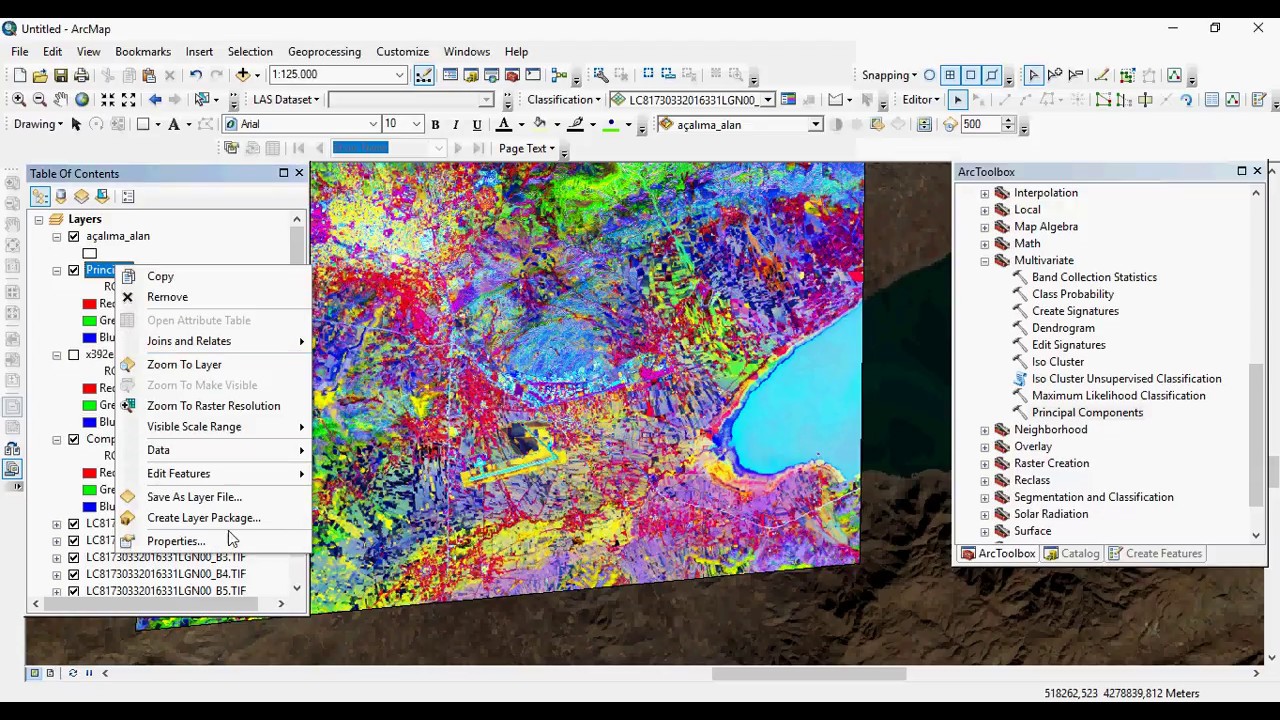This screenshot has width=1280, height=720.
Task: Open the Iso Cluster Unsupervised Classification tool
Action: [1126, 379]
